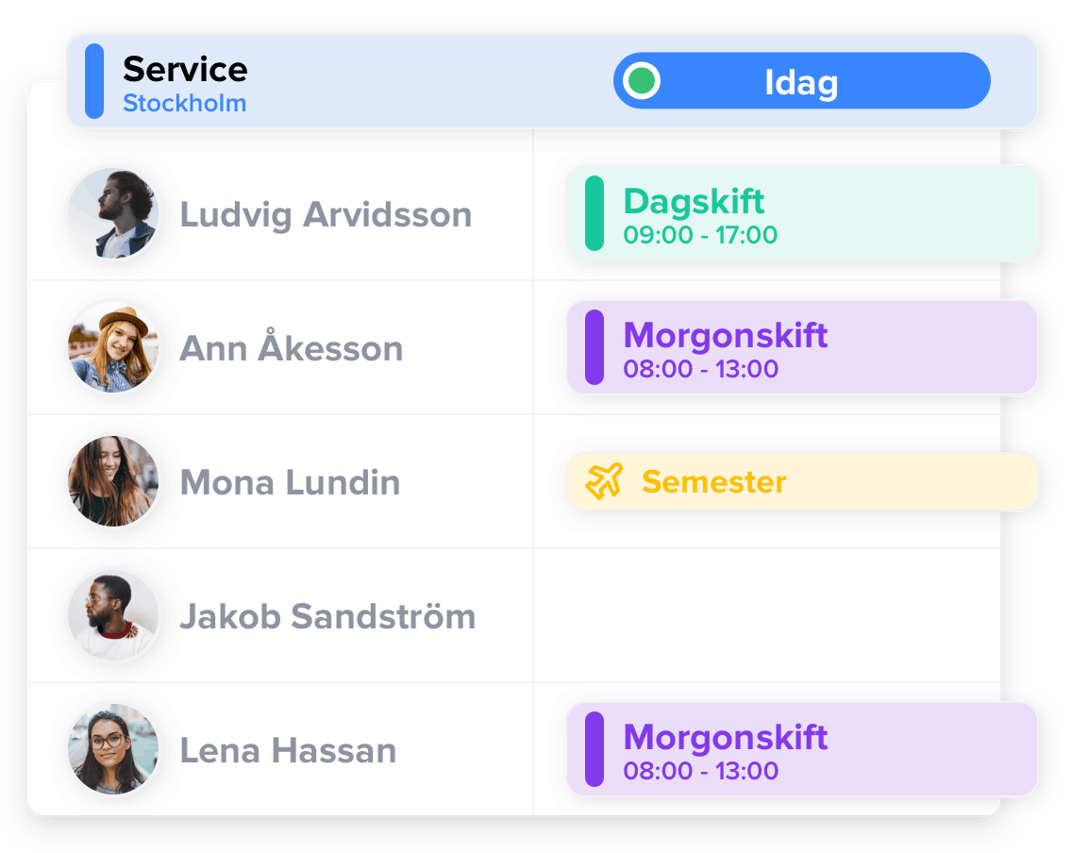Click the Ludvig Arvidsson name
The width and height of the screenshot is (1072, 853).
[325, 215]
